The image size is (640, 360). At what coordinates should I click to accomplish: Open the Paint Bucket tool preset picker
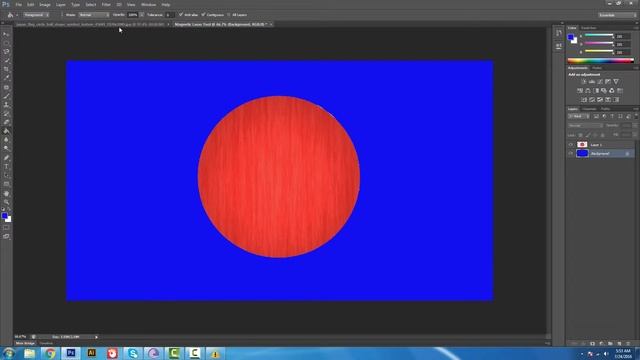pos(12,15)
